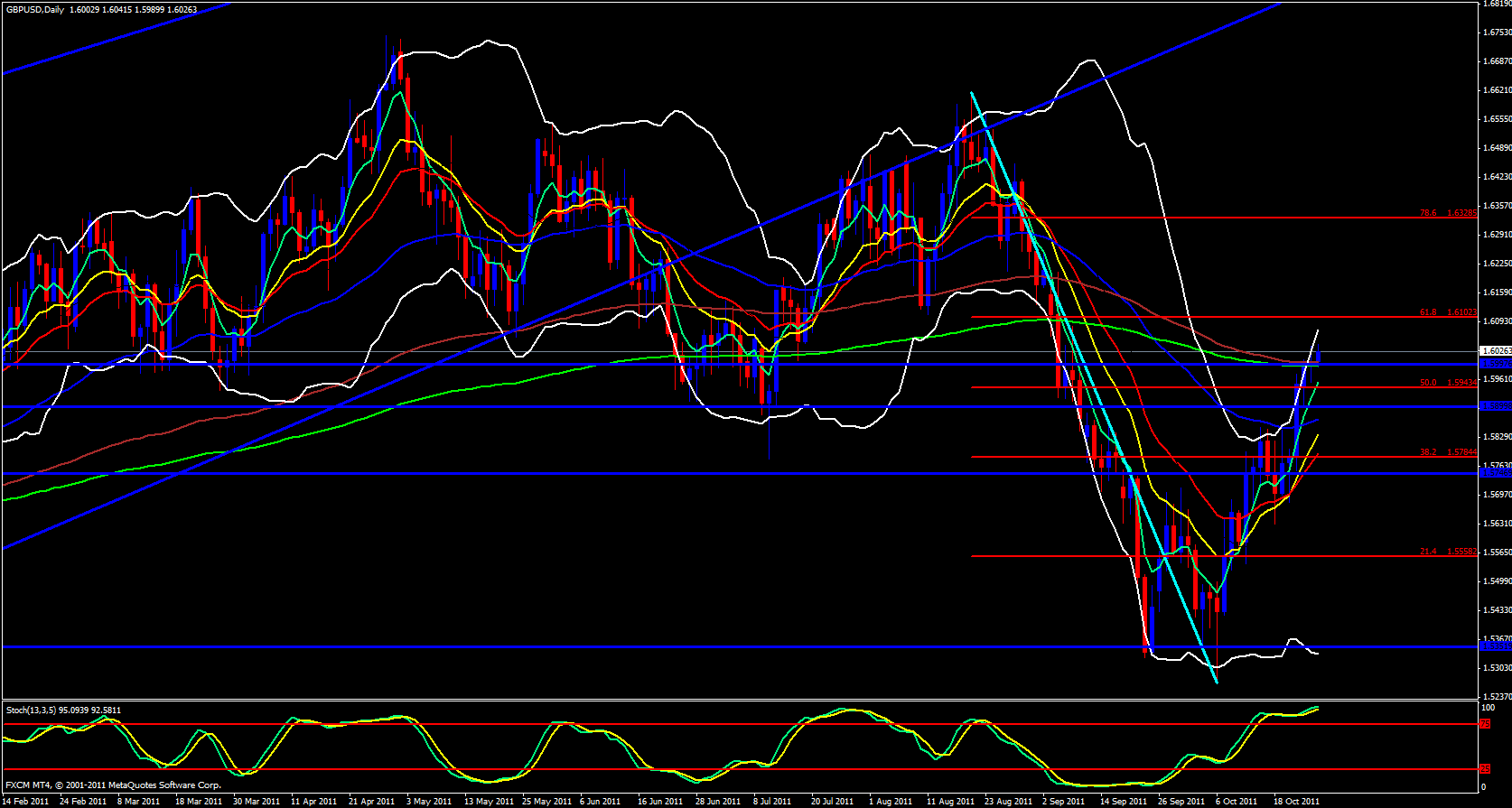Click the 14 Feb 2011 date label
The width and height of the screenshot is (1512, 808).
25,802
